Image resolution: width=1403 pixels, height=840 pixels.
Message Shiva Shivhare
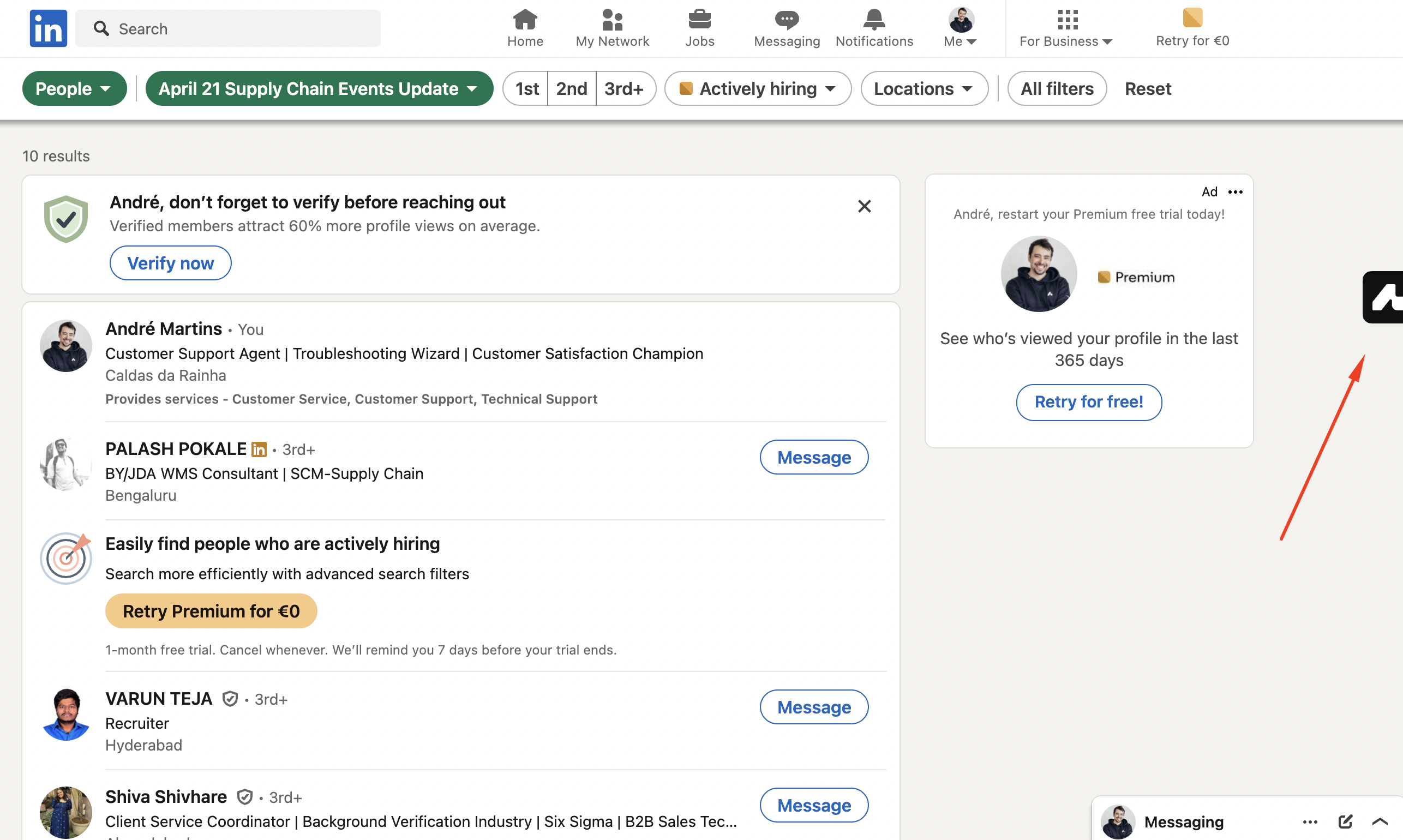click(x=814, y=805)
